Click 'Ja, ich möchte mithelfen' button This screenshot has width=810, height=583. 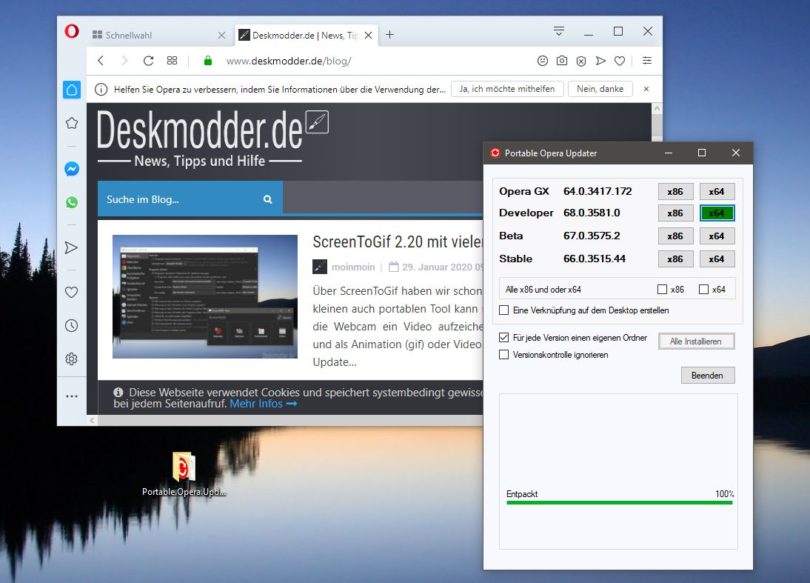click(x=507, y=89)
